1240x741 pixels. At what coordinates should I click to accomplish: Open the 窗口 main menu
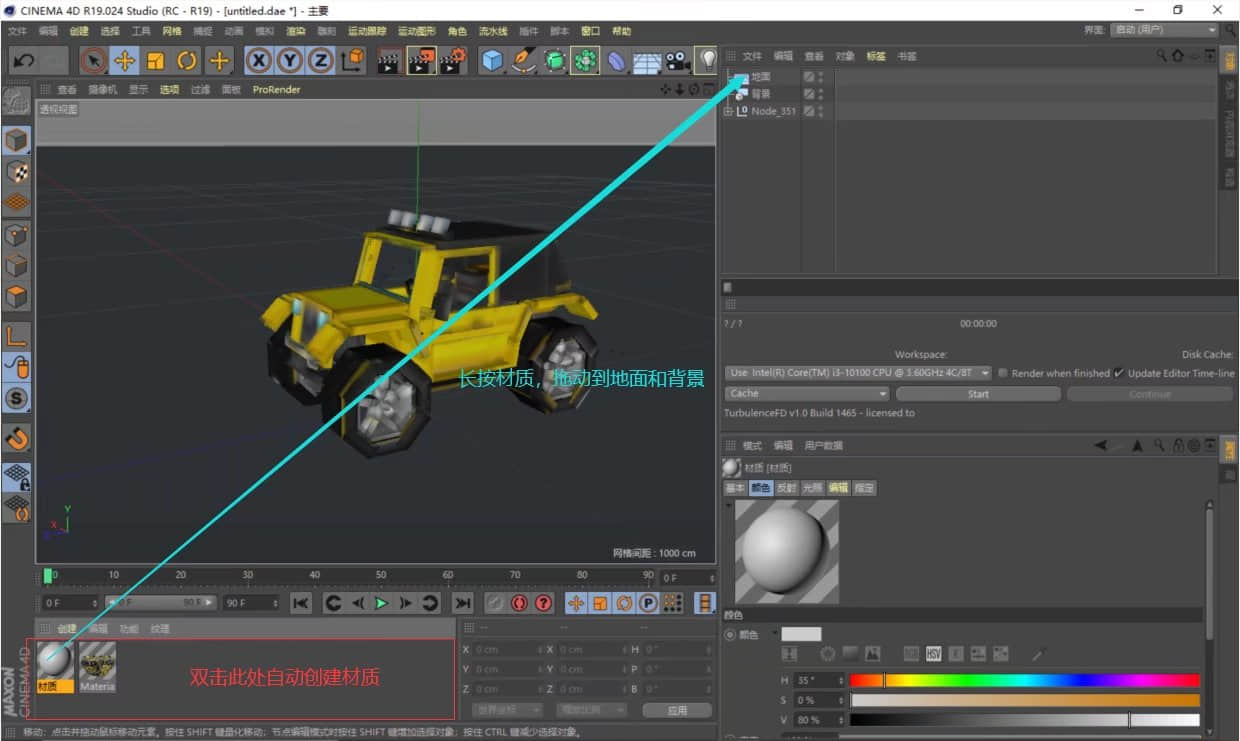[590, 31]
